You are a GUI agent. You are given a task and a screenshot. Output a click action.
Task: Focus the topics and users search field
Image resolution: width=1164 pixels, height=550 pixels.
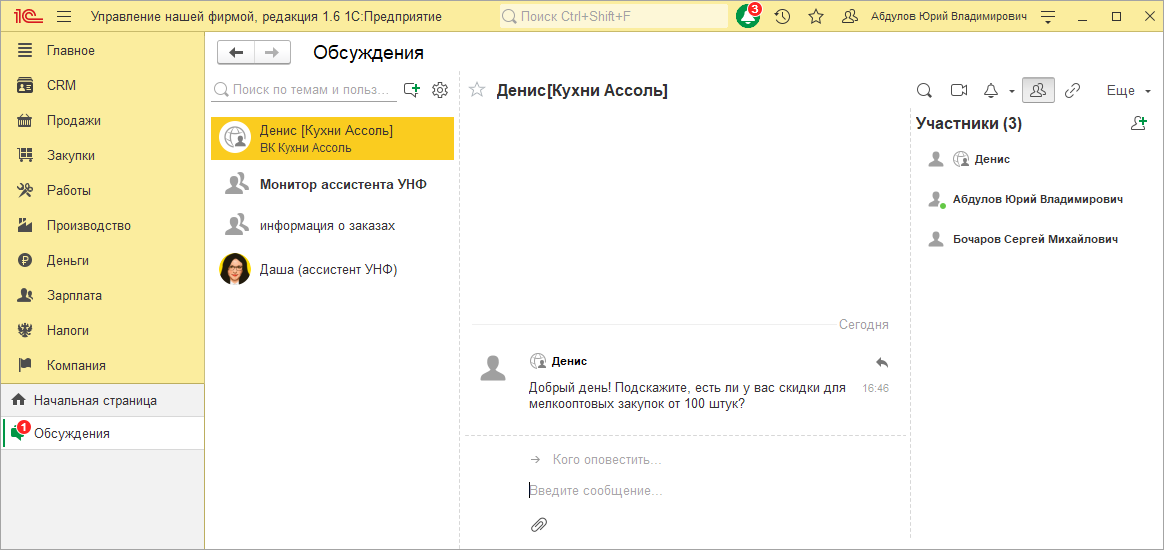pyautogui.click(x=303, y=90)
